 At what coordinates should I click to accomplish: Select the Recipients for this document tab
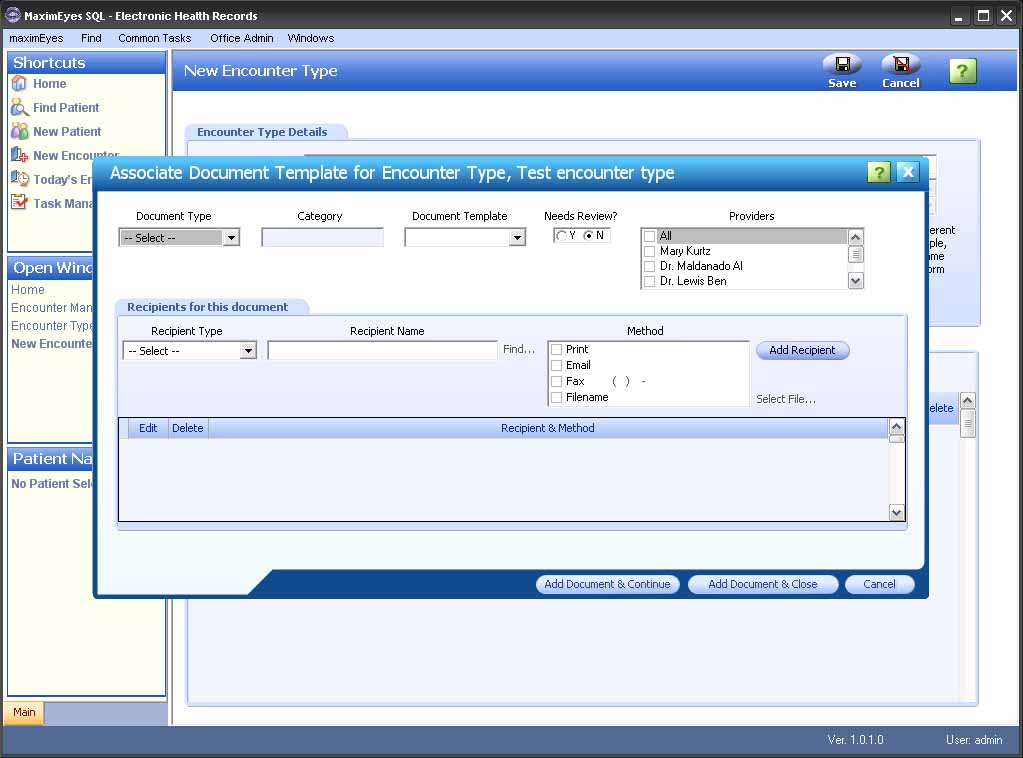pyautogui.click(x=207, y=307)
